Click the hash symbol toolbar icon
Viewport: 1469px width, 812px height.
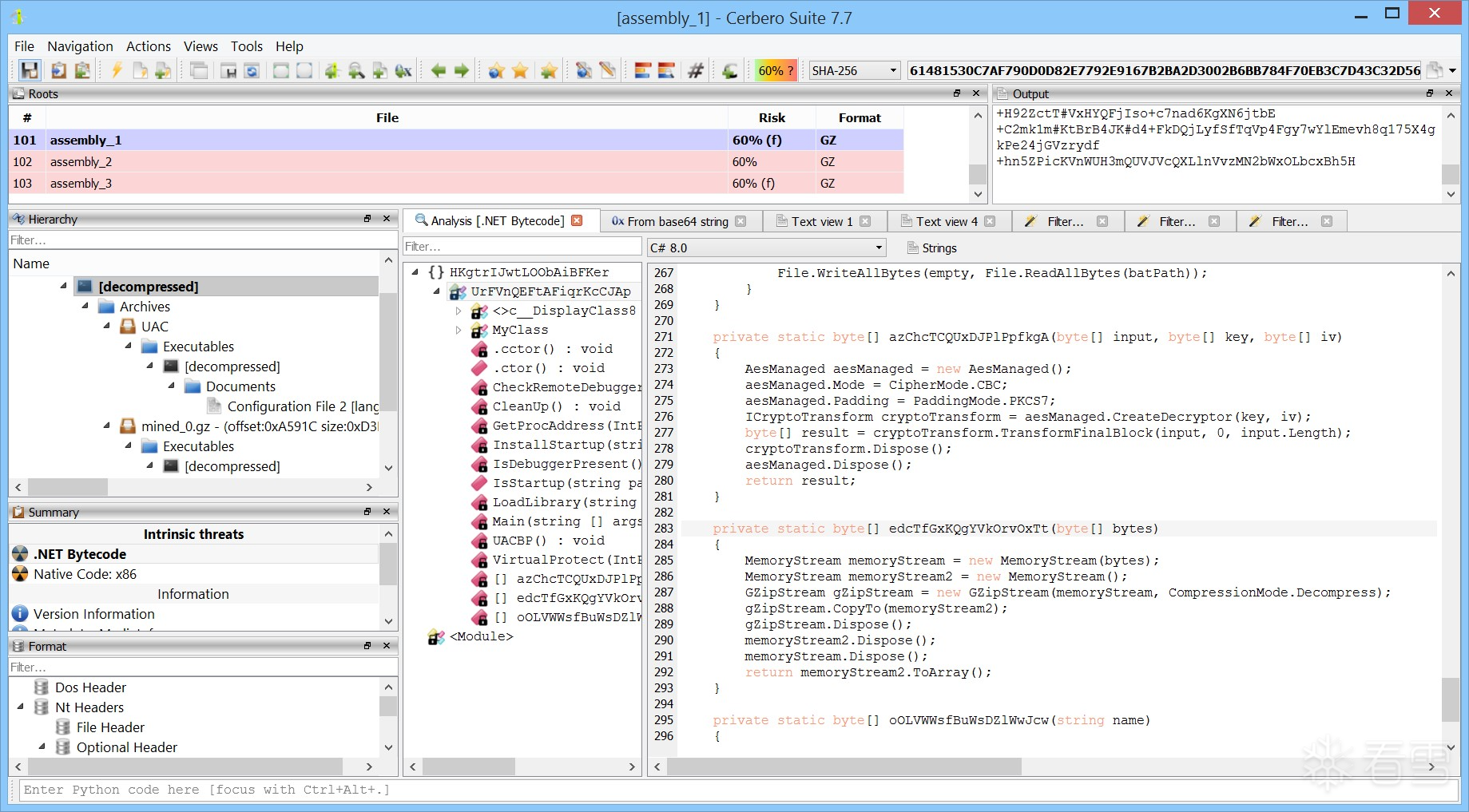pyautogui.click(x=696, y=70)
